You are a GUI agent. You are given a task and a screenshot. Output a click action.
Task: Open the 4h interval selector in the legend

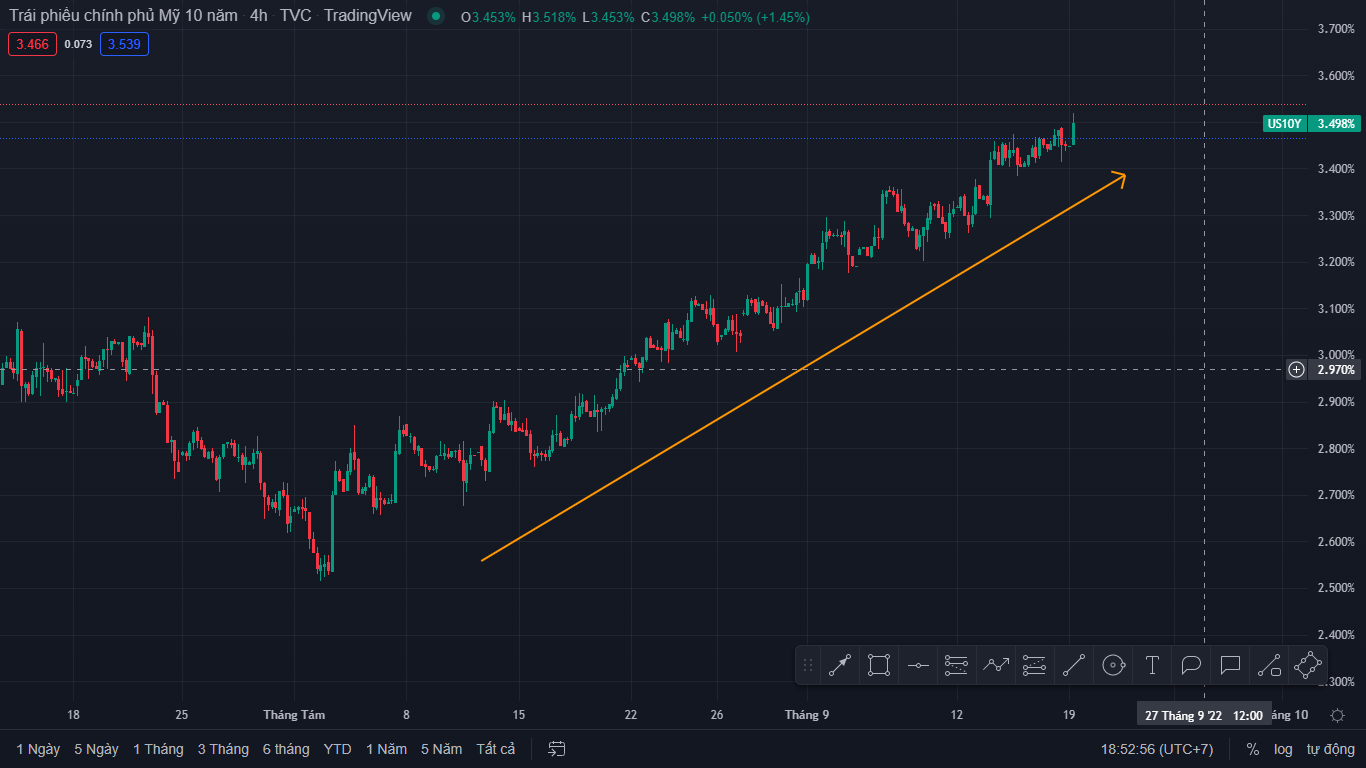tap(259, 16)
